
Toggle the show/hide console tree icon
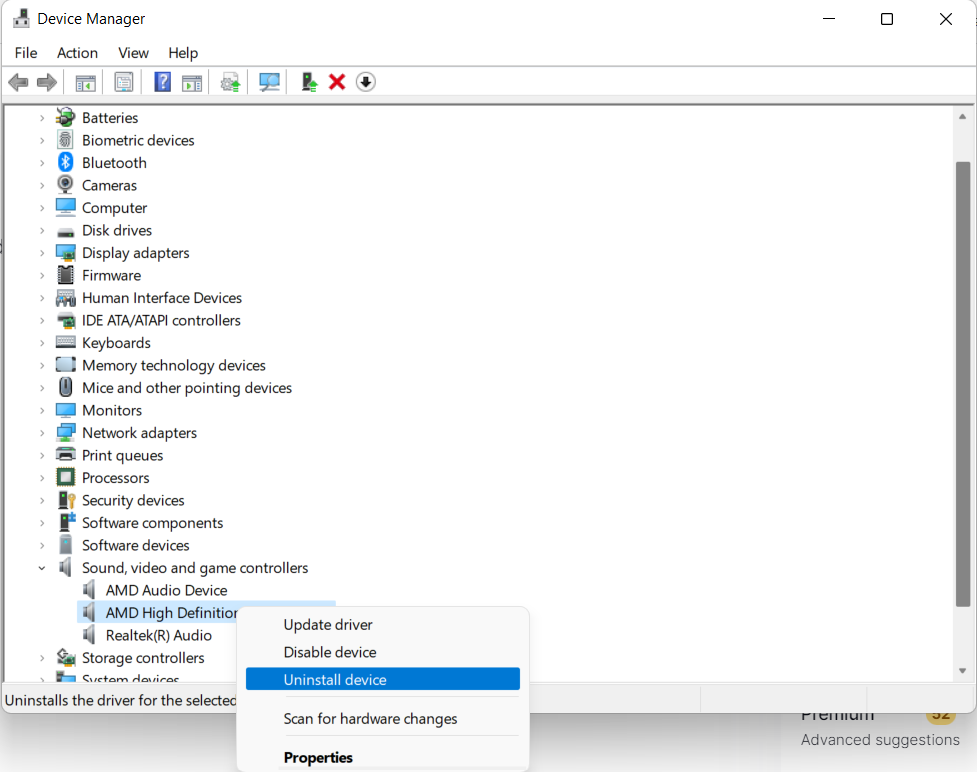pyautogui.click(x=85, y=82)
